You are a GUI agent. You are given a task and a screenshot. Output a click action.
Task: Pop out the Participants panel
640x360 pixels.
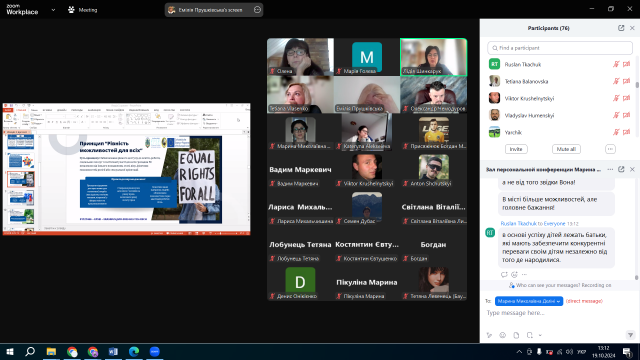tap(621, 28)
